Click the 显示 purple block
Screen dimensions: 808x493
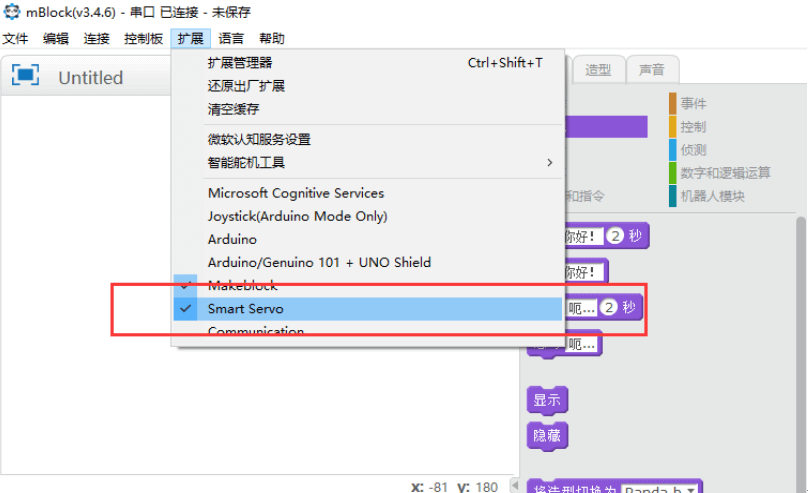point(547,400)
